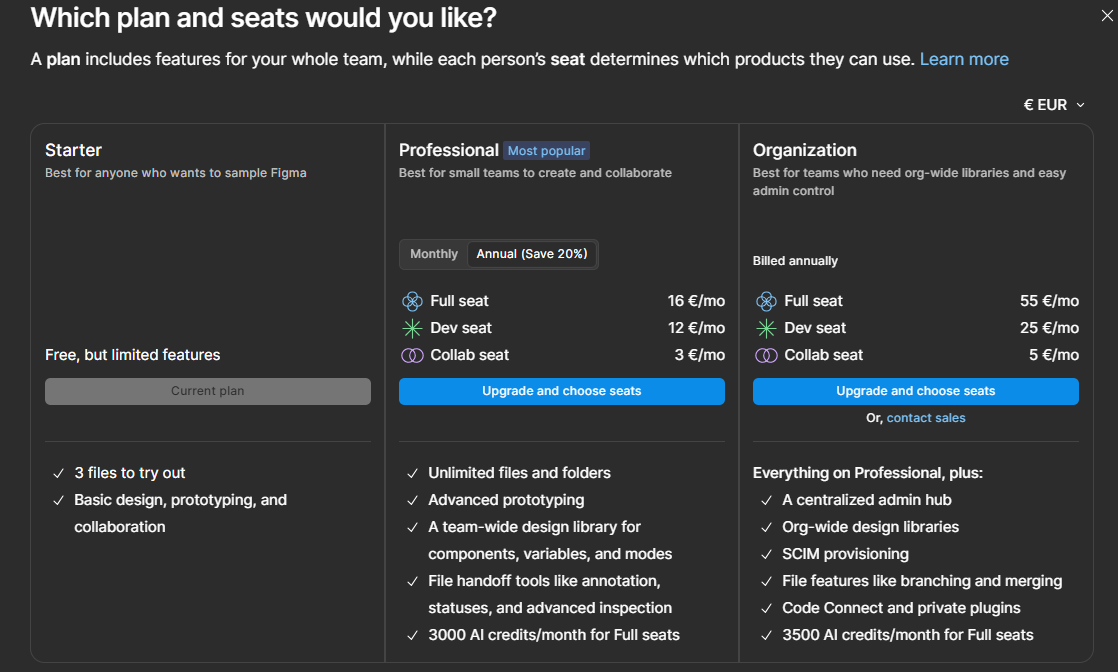The width and height of the screenshot is (1118, 672).
Task: Select Annual (Save 20%) billing
Action: (x=531, y=254)
